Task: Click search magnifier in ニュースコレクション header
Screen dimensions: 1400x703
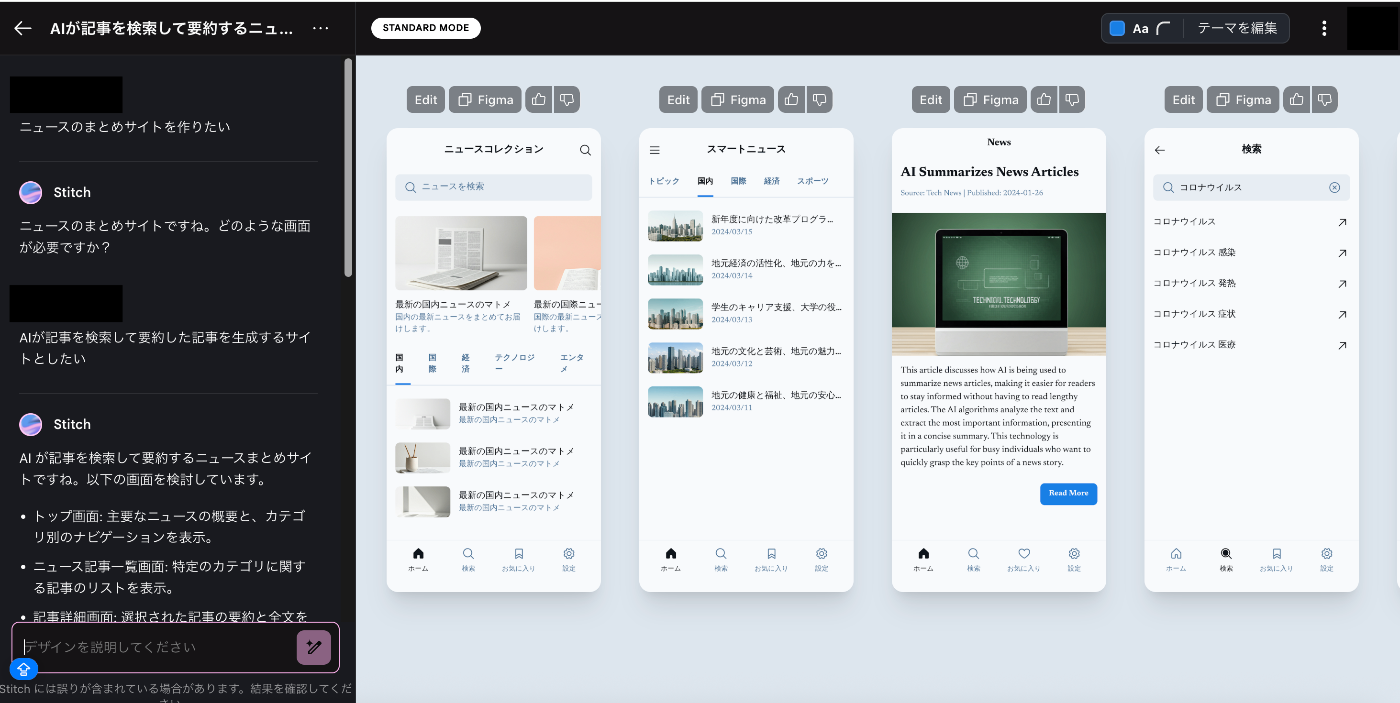Action: click(x=585, y=150)
